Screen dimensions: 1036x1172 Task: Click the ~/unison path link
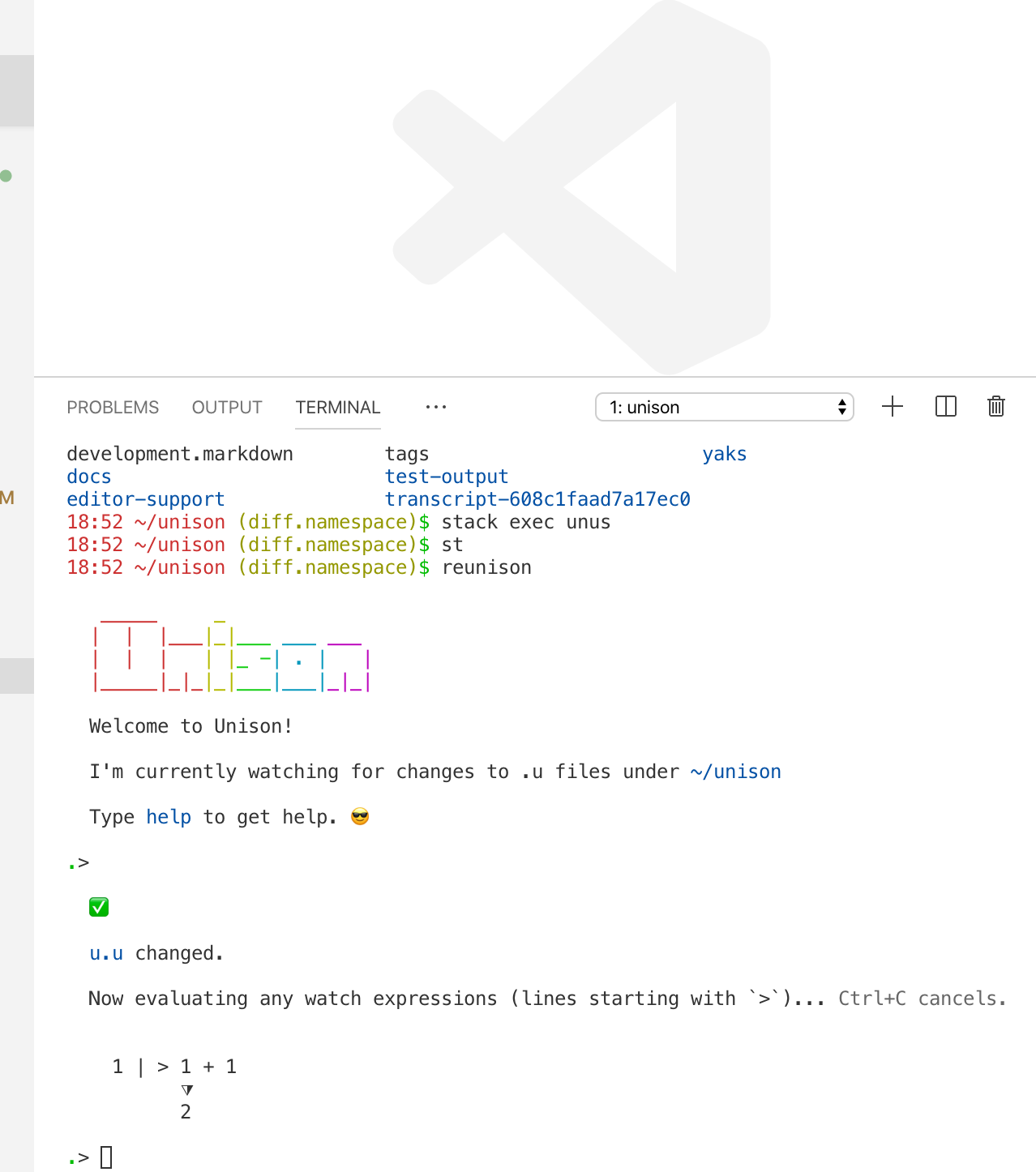[736, 771]
